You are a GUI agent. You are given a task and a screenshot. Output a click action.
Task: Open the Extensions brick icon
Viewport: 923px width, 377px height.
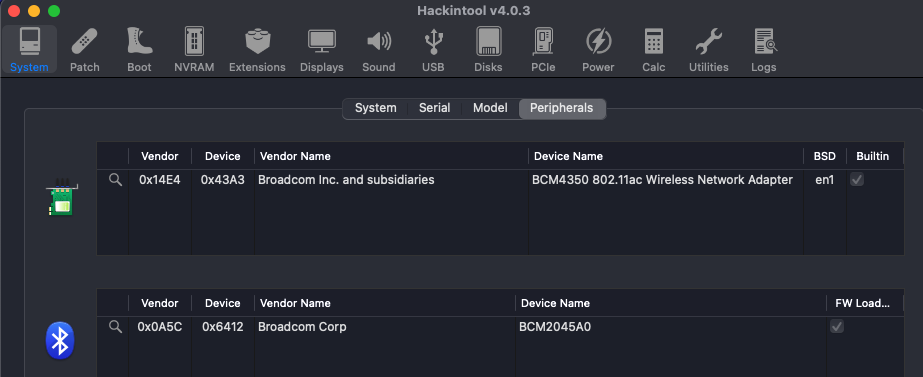(257, 49)
